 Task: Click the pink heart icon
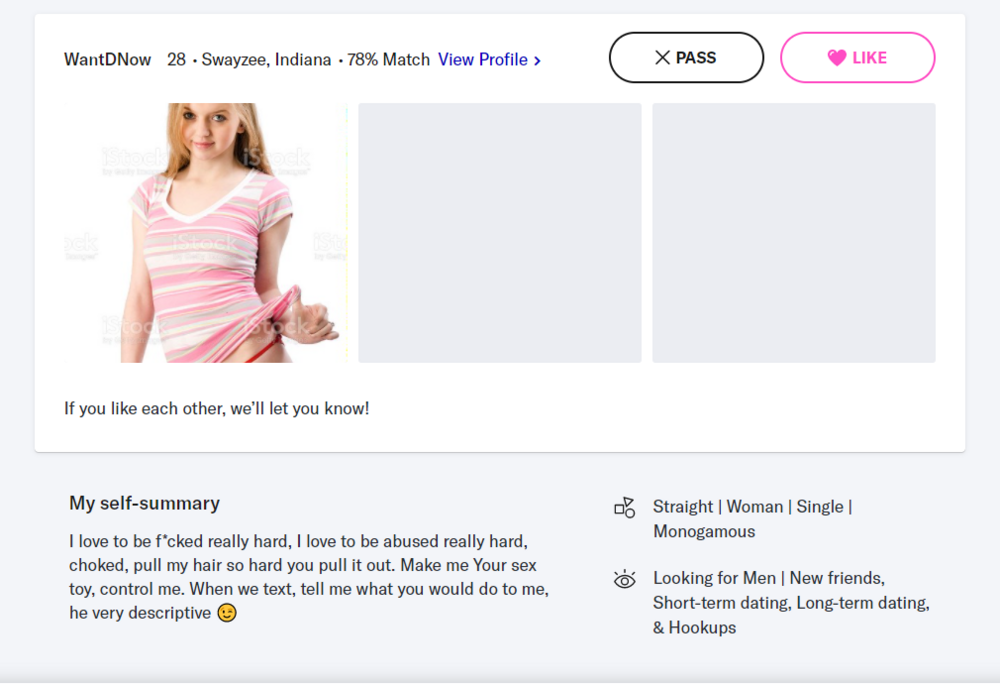tap(837, 58)
